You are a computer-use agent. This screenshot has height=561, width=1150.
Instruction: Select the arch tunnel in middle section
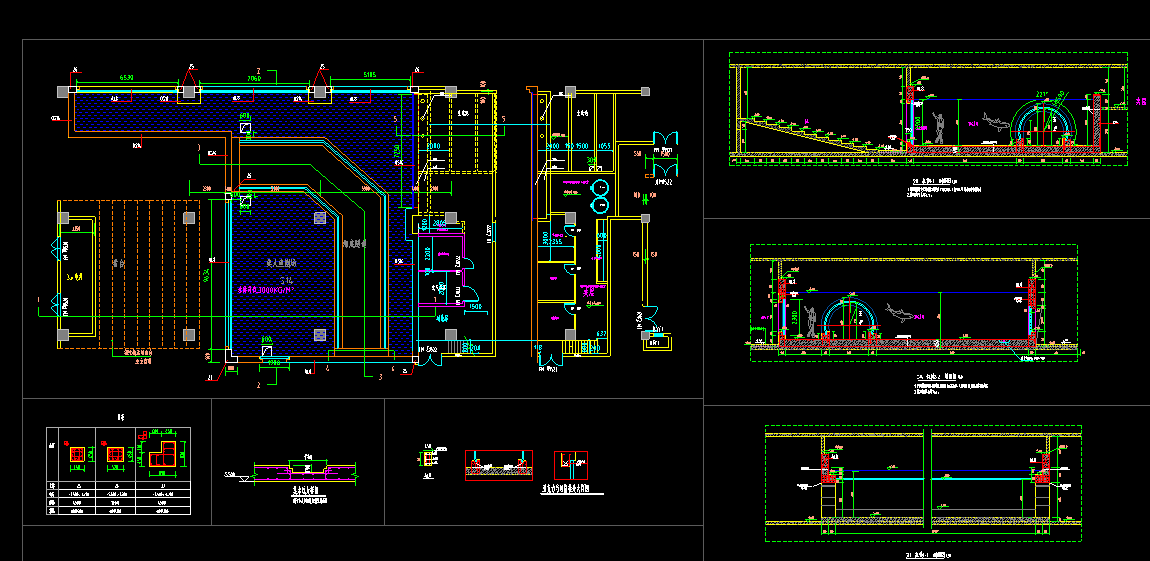tap(857, 319)
